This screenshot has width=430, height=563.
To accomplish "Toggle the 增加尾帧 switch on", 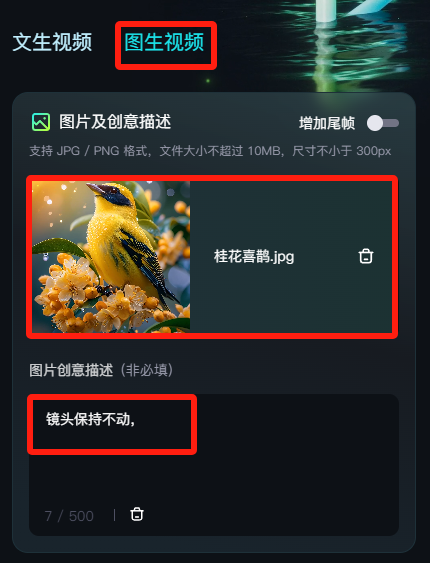I will [x=383, y=123].
